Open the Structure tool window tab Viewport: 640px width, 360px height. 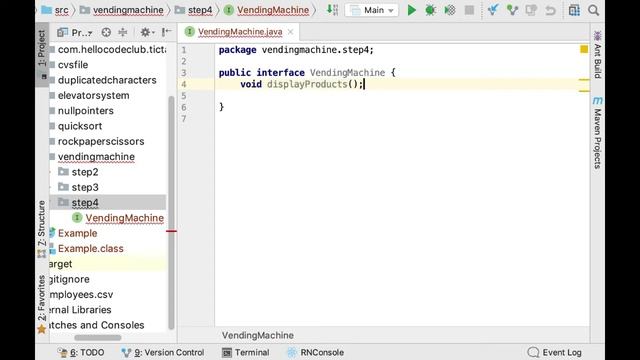(42, 229)
